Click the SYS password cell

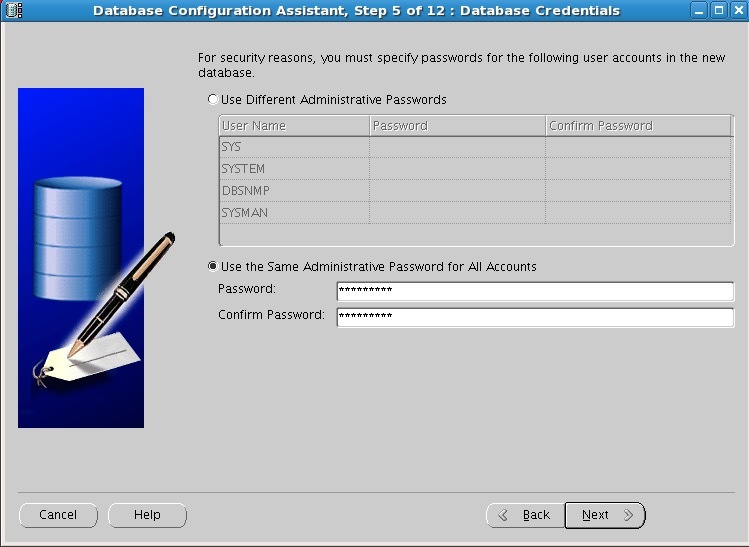click(458, 147)
